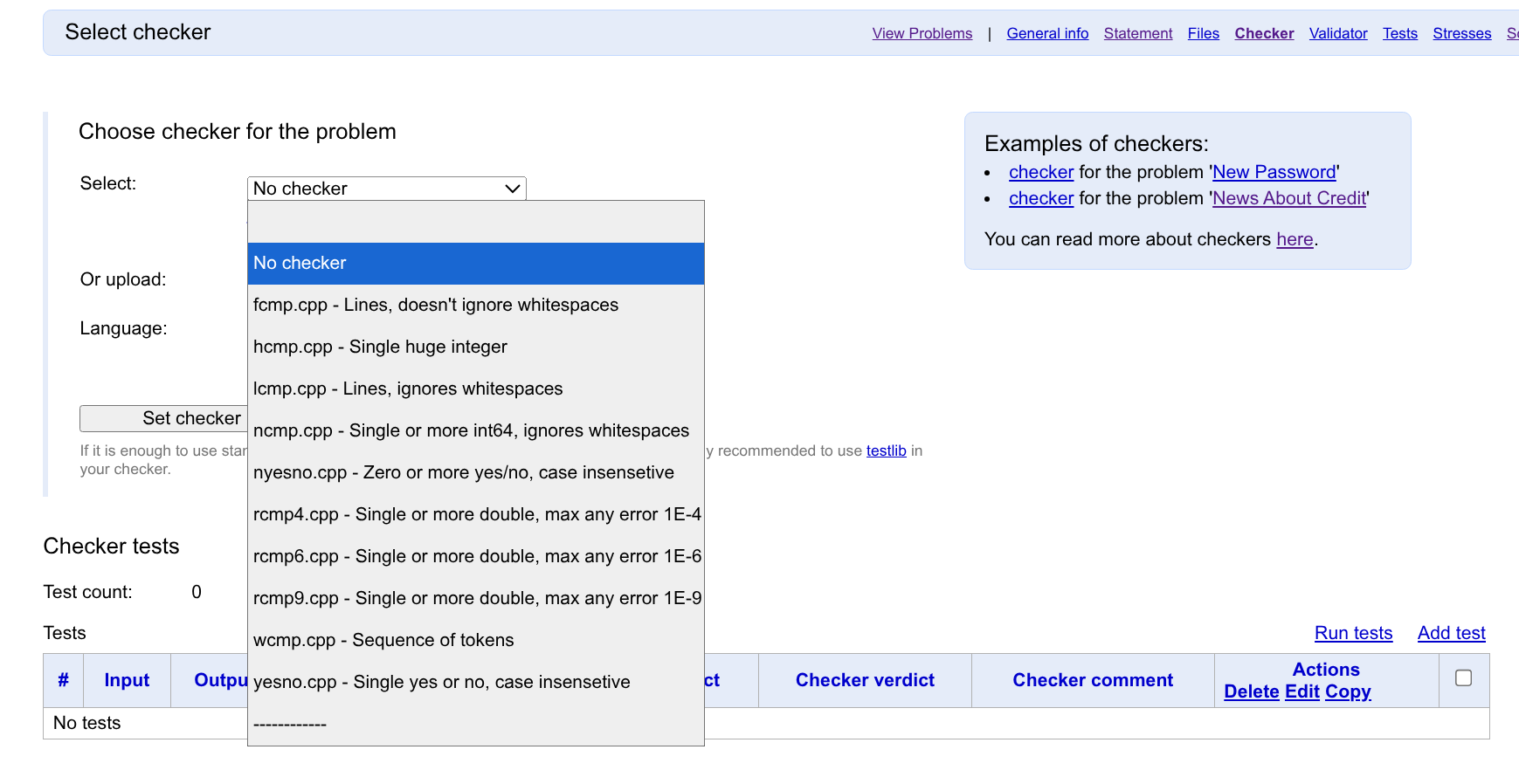Open the testlib link
The height and width of the screenshot is (784, 1519).
886,450
